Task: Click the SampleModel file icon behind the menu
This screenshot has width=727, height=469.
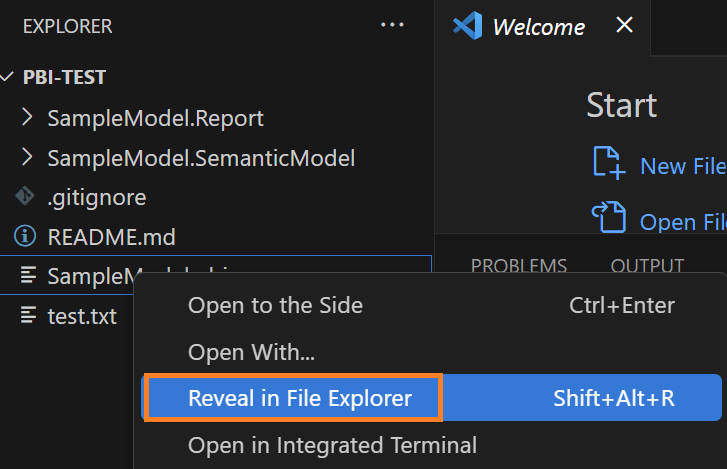Action: tap(28, 276)
